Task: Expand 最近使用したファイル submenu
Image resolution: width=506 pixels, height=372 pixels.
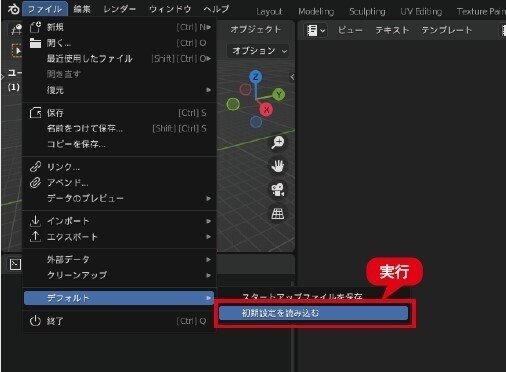Action: click(x=120, y=59)
